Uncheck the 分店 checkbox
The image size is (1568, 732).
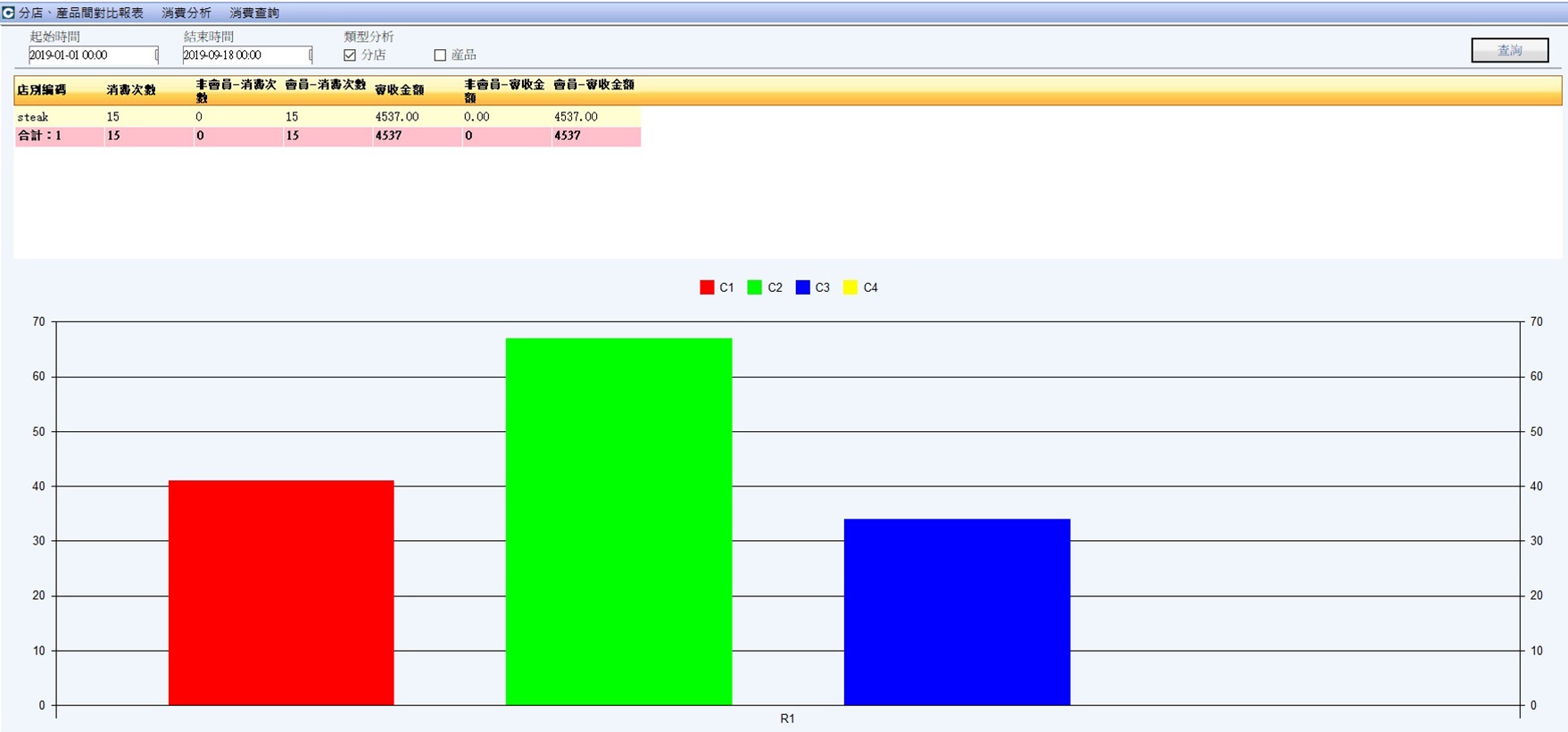pyautogui.click(x=350, y=55)
